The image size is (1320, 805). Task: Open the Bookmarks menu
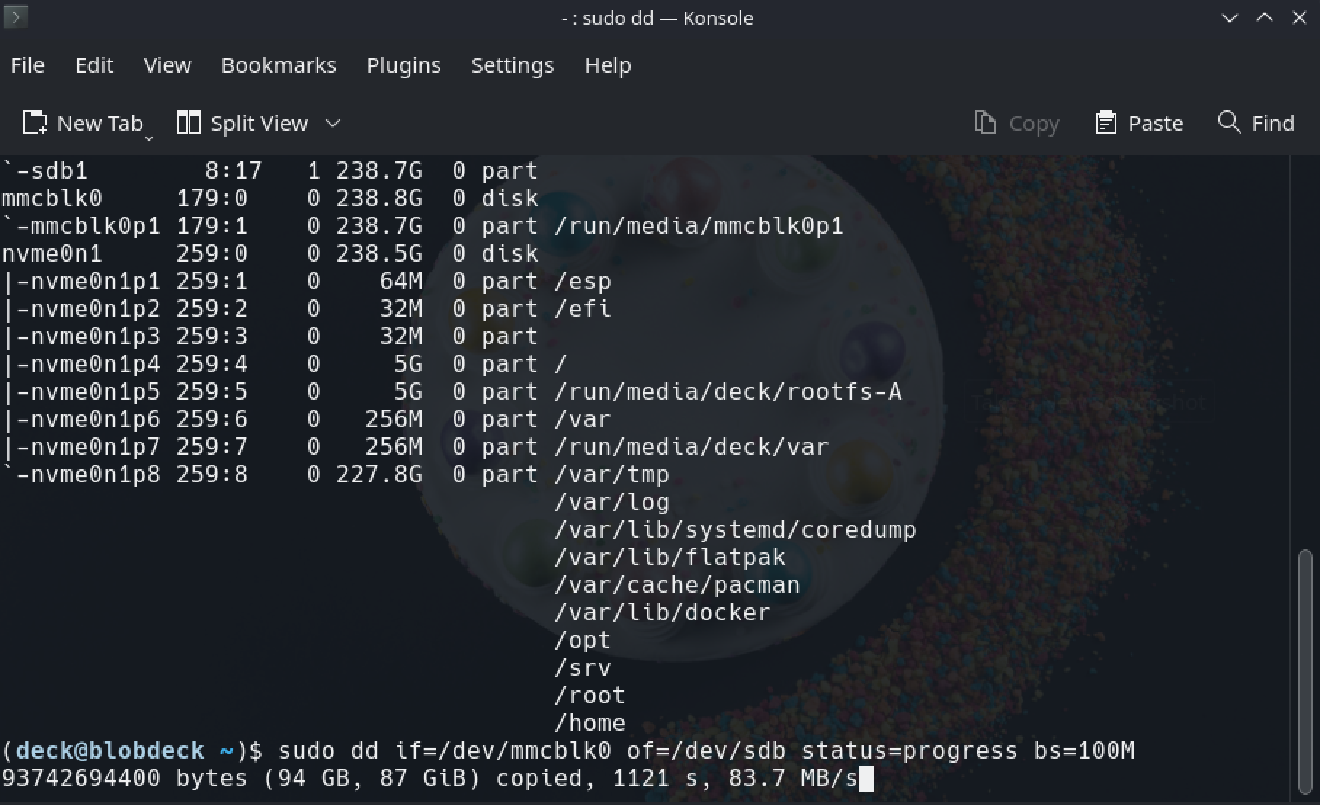(278, 65)
